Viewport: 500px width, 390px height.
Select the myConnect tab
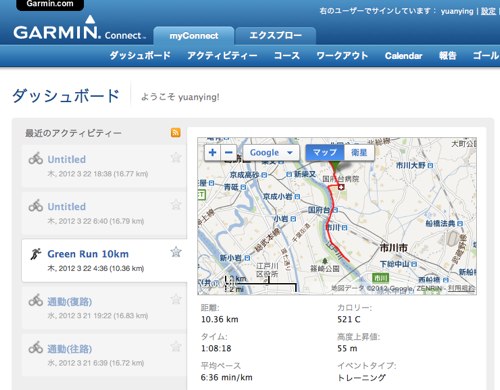coord(194,36)
